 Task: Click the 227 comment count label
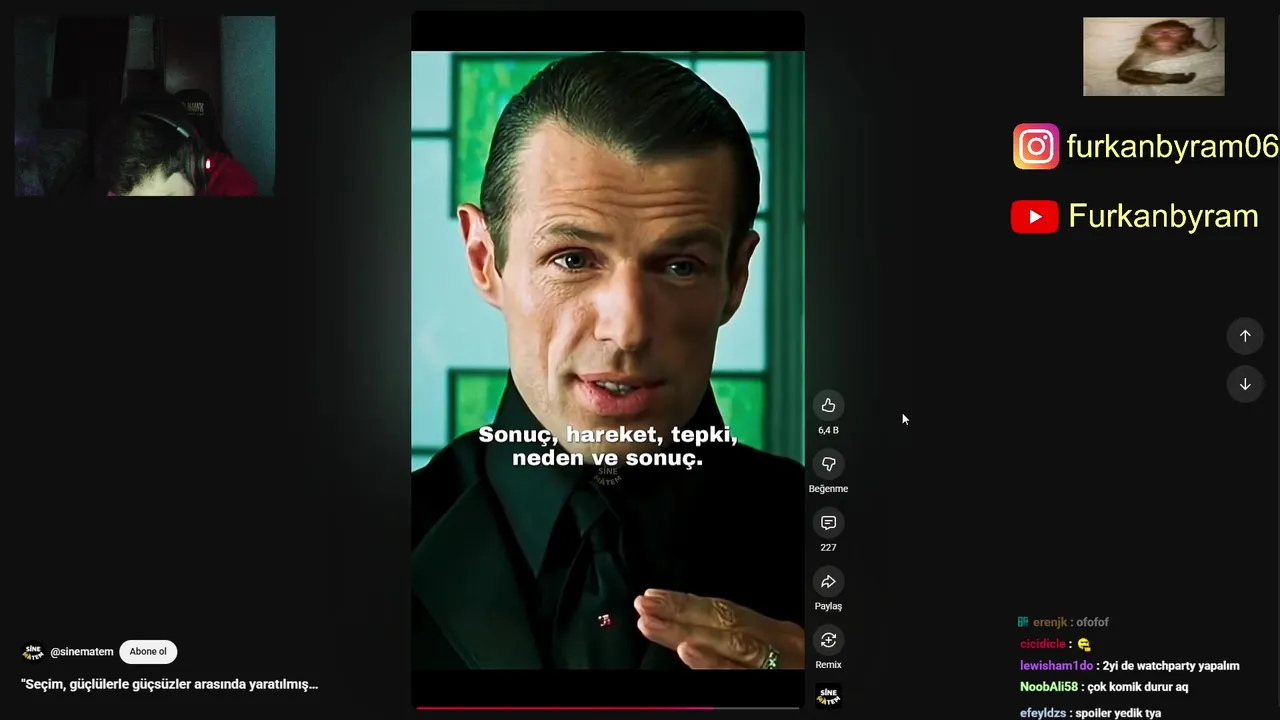tap(828, 547)
